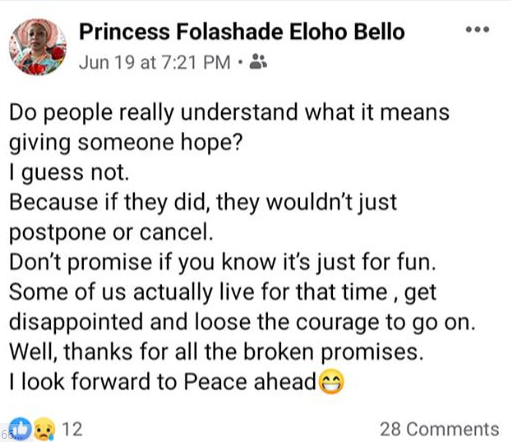Open the three-dot post options menu
Image resolution: width=511 pixels, height=442 pixels.
coord(477,30)
